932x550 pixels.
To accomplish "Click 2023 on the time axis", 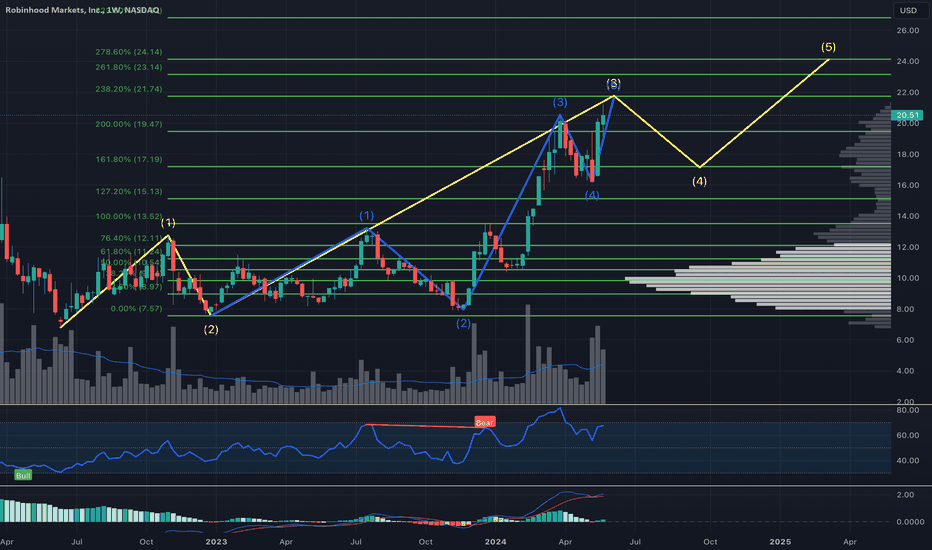I will pos(216,542).
